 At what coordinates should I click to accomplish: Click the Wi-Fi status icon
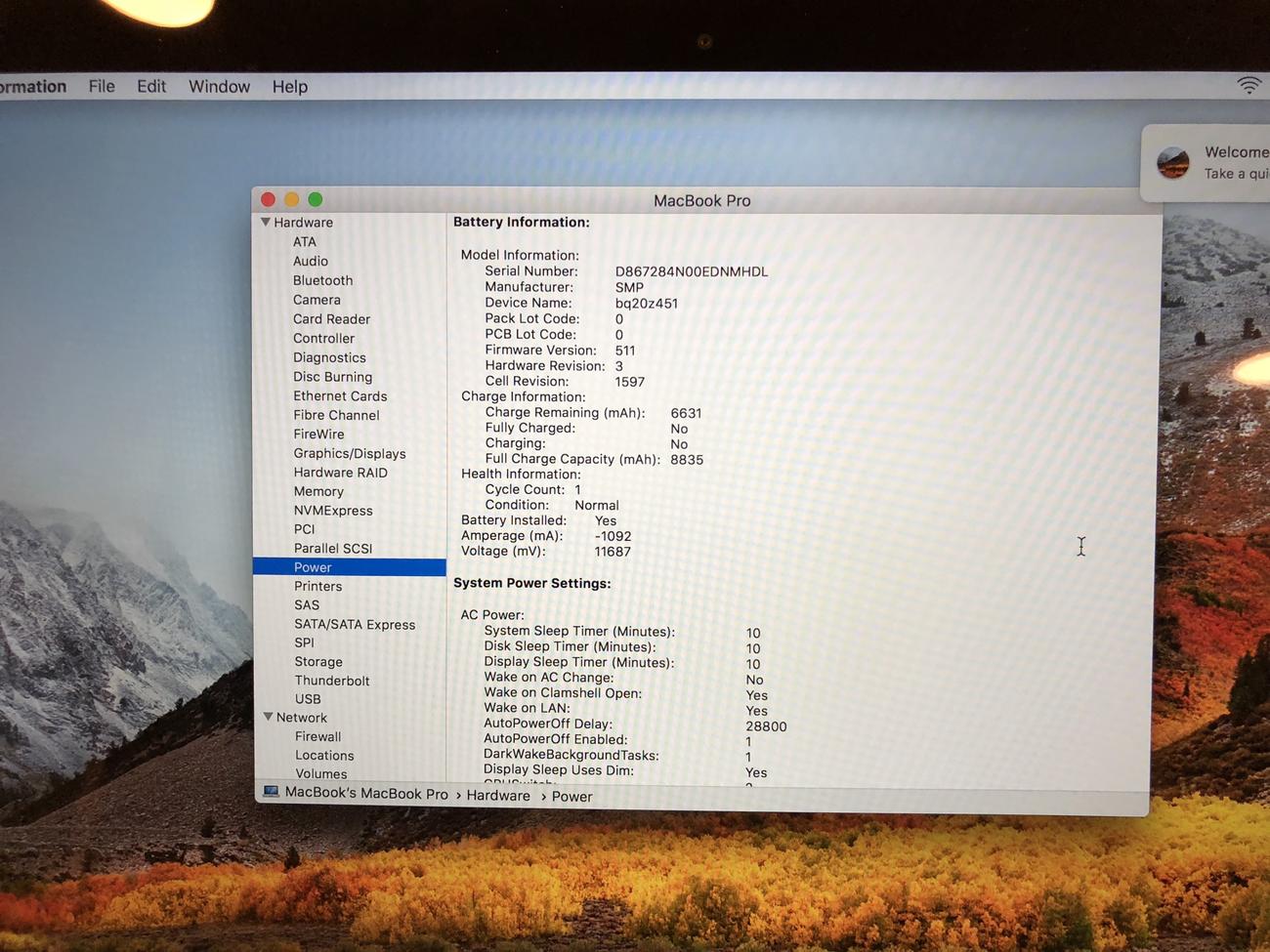pyautogui.click(x=1249, y=85)
